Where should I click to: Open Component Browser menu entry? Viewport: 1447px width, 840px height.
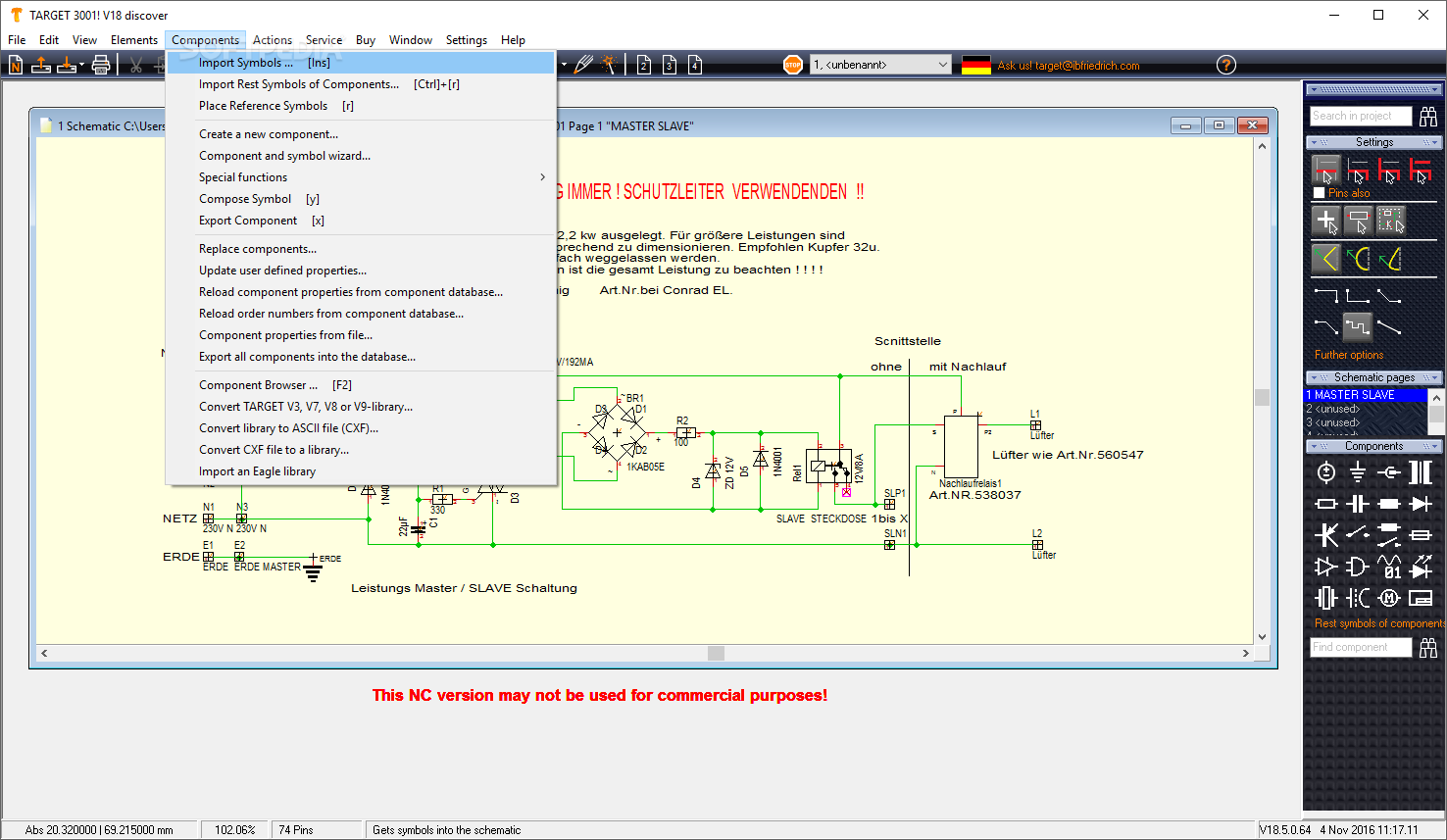coord(362,385)
